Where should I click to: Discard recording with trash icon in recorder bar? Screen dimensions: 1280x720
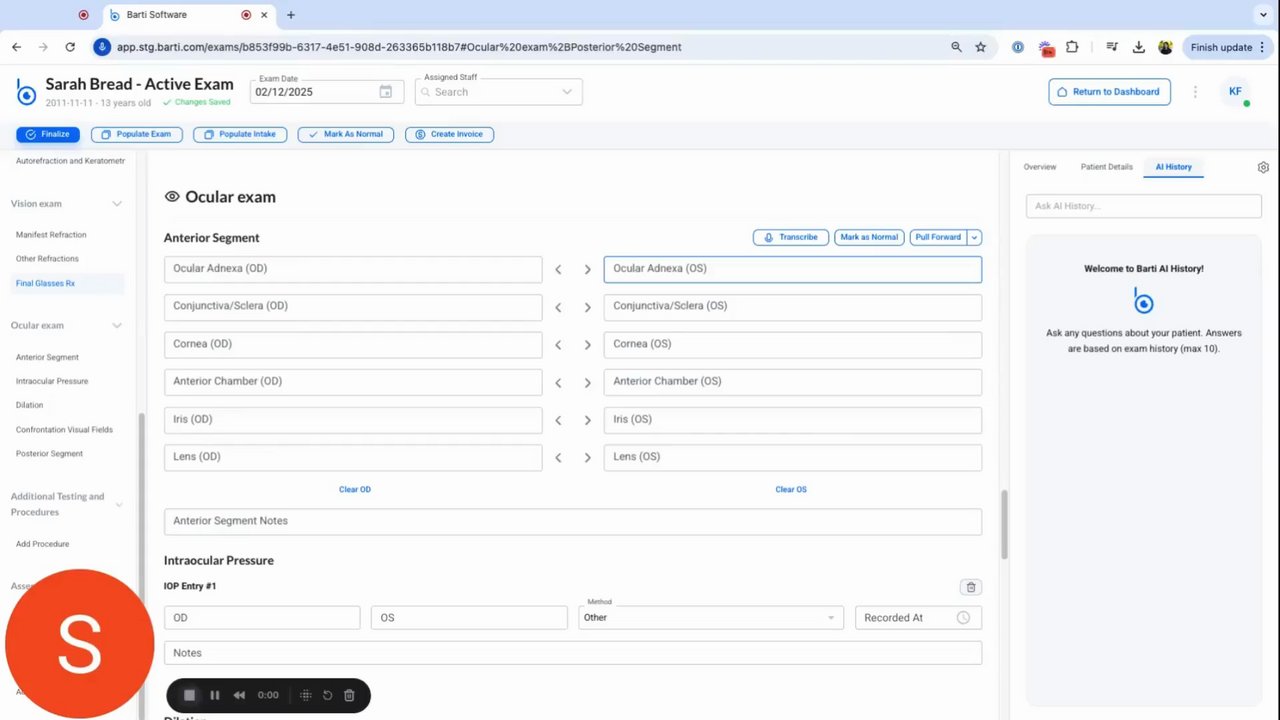pyautogui.click(x=349, y=695)
